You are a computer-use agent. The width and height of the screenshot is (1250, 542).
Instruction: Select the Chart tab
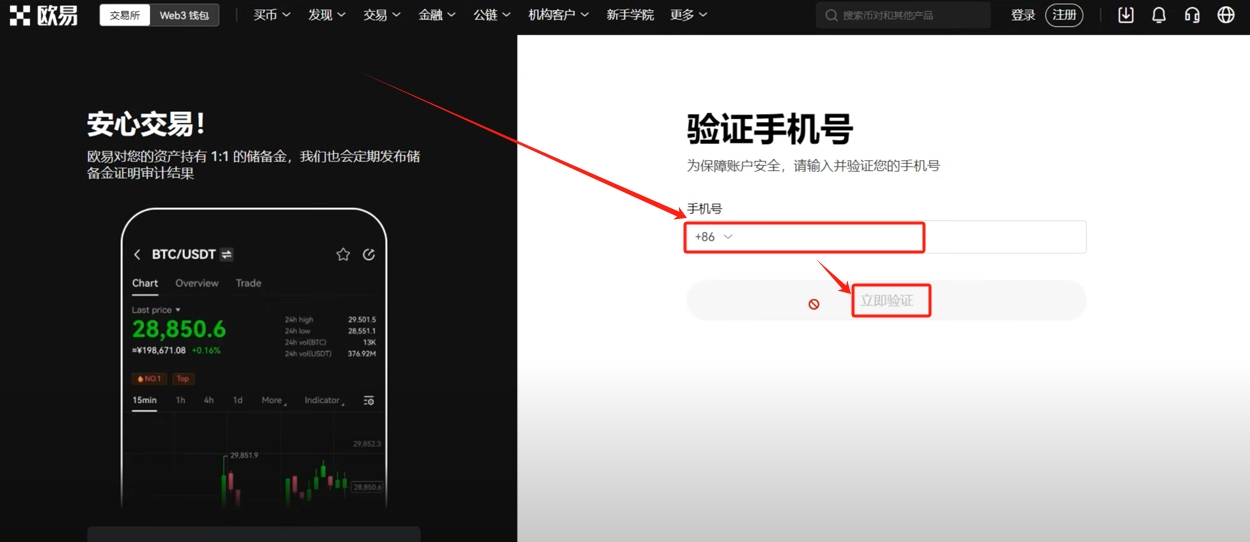tap(145, 283)
